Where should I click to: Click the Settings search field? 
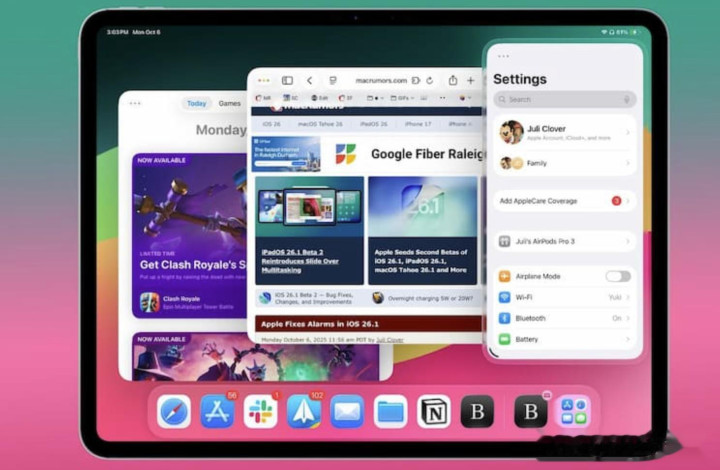coord(565,100)
